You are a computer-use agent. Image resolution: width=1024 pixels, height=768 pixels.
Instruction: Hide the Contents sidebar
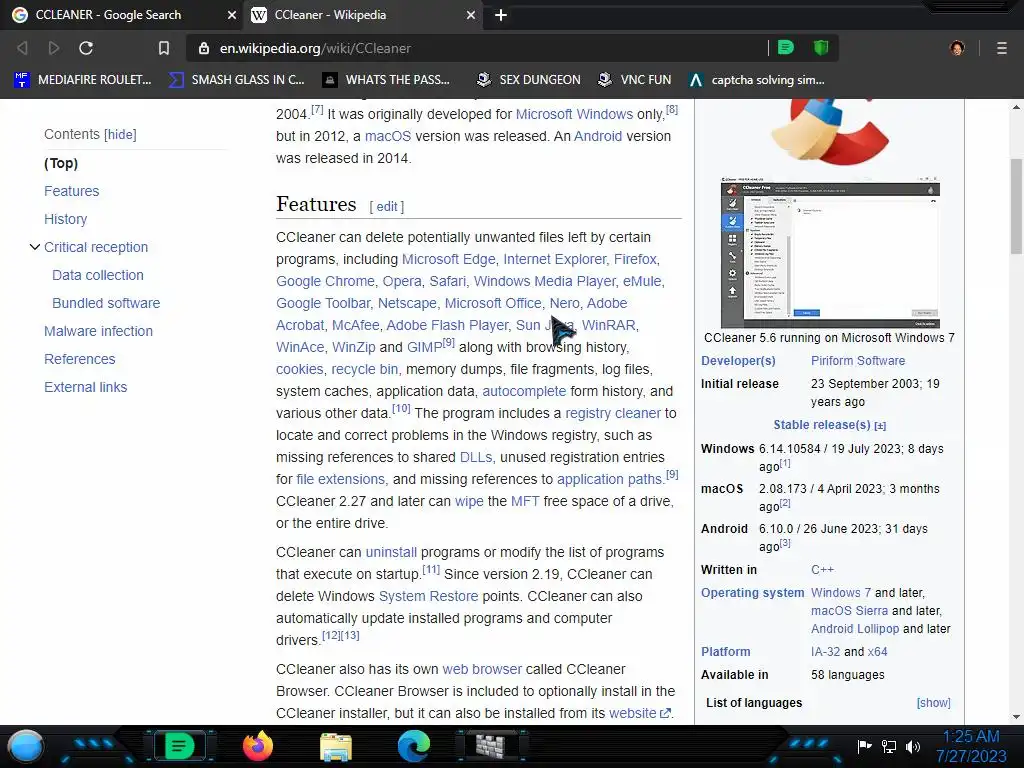(x=121, y=135)
